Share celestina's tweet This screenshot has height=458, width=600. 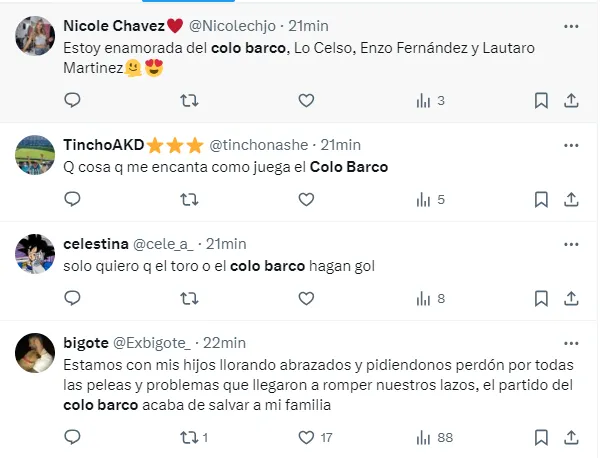(571, 298)
